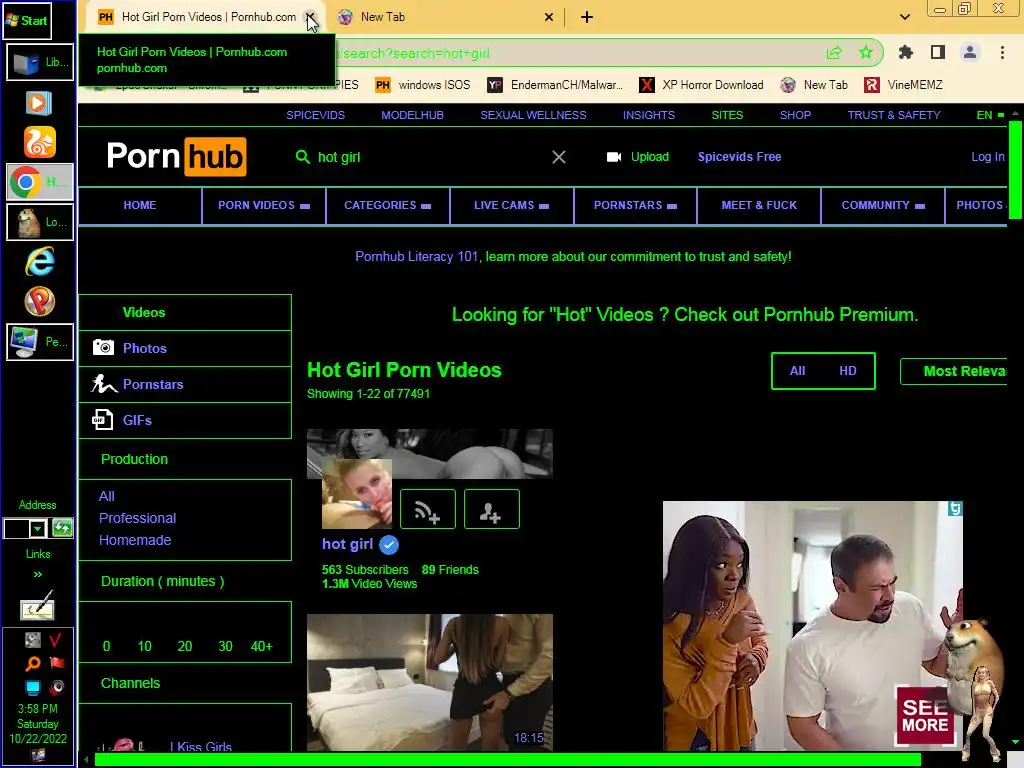Bookmark this page with the star icon
1024x768 pixels.
[866, 52]
